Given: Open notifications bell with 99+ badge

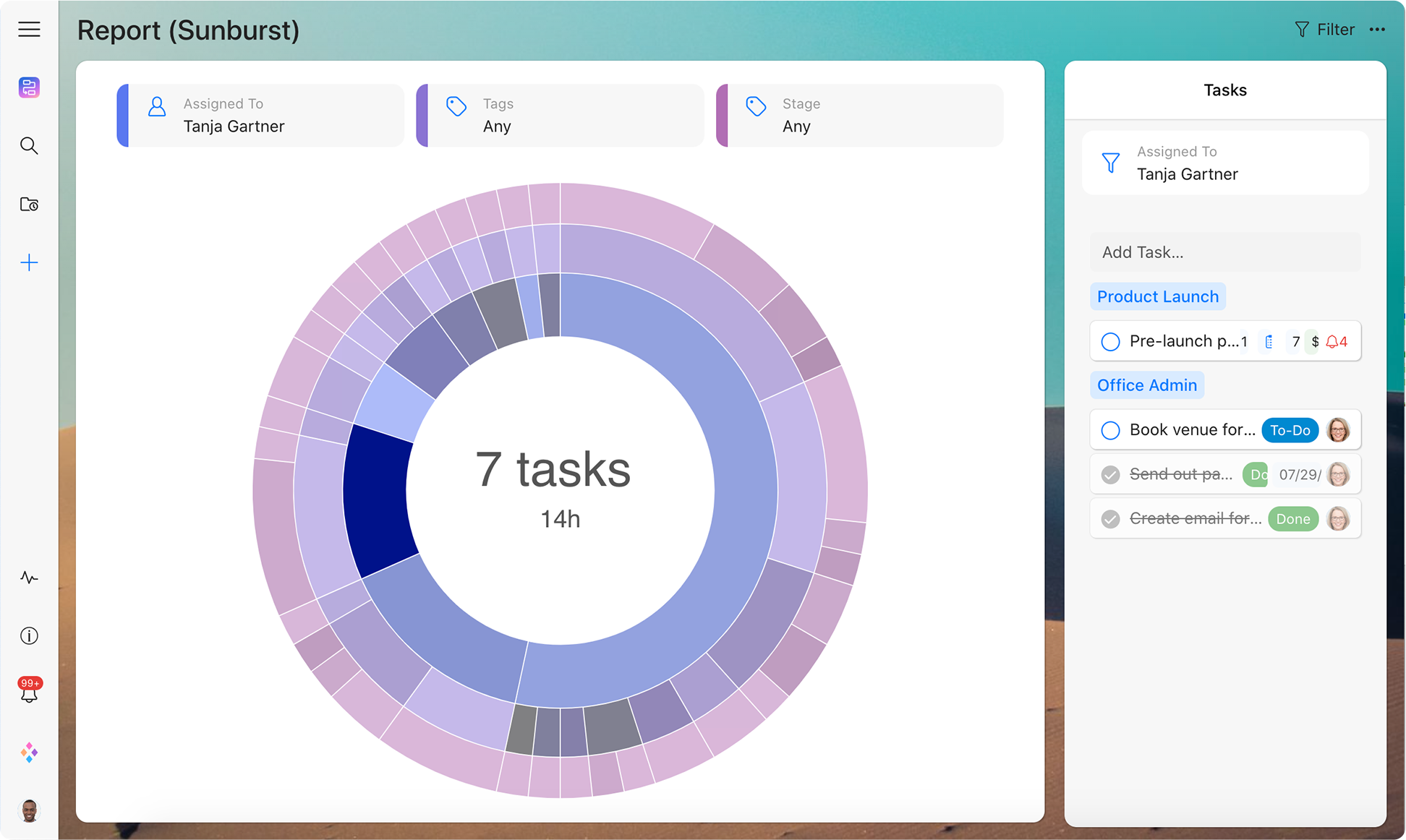Looking at the screenshot, I should point(29,692).
